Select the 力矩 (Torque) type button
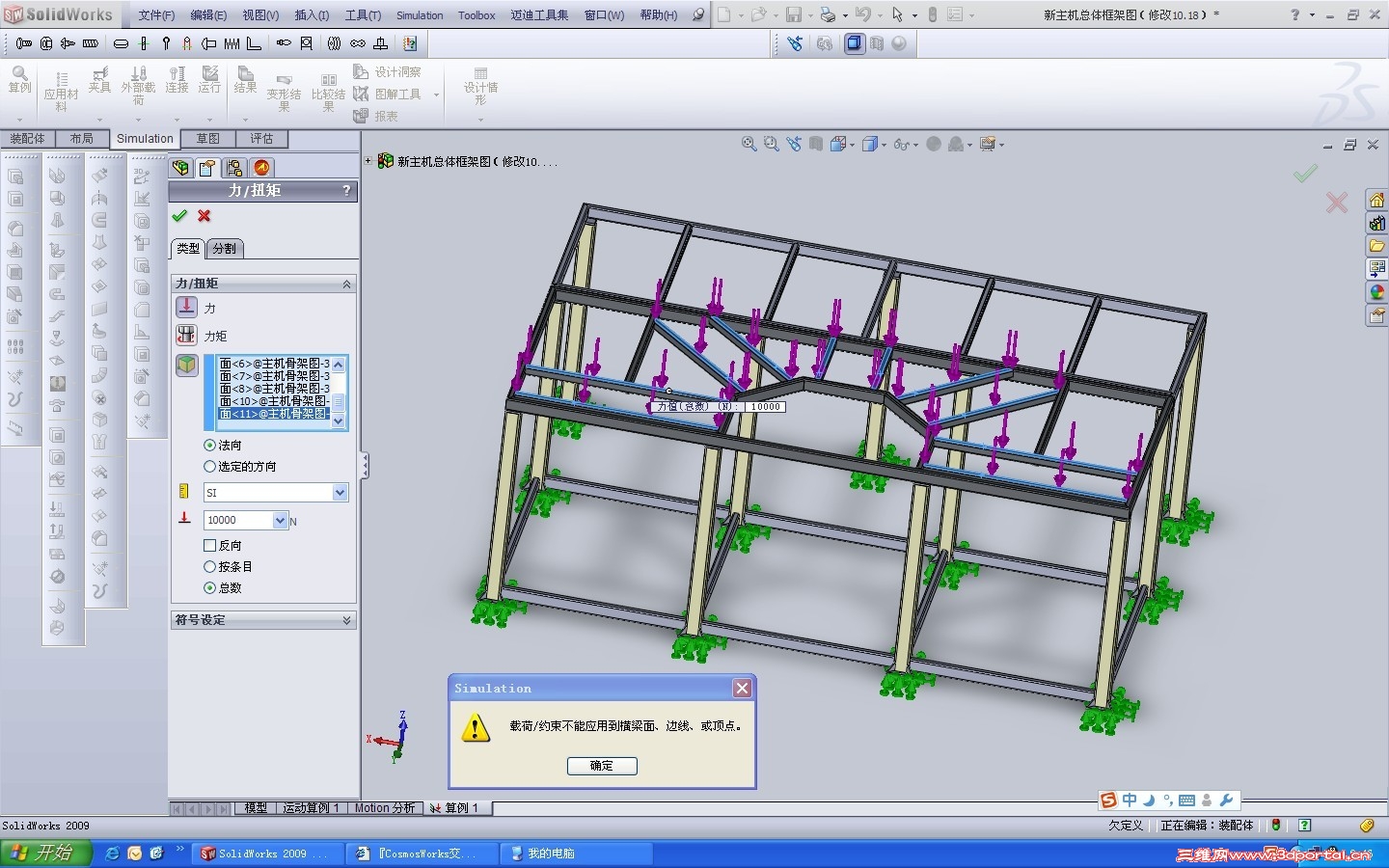This screenshot has height=868, width=1389. pos(186,335)
